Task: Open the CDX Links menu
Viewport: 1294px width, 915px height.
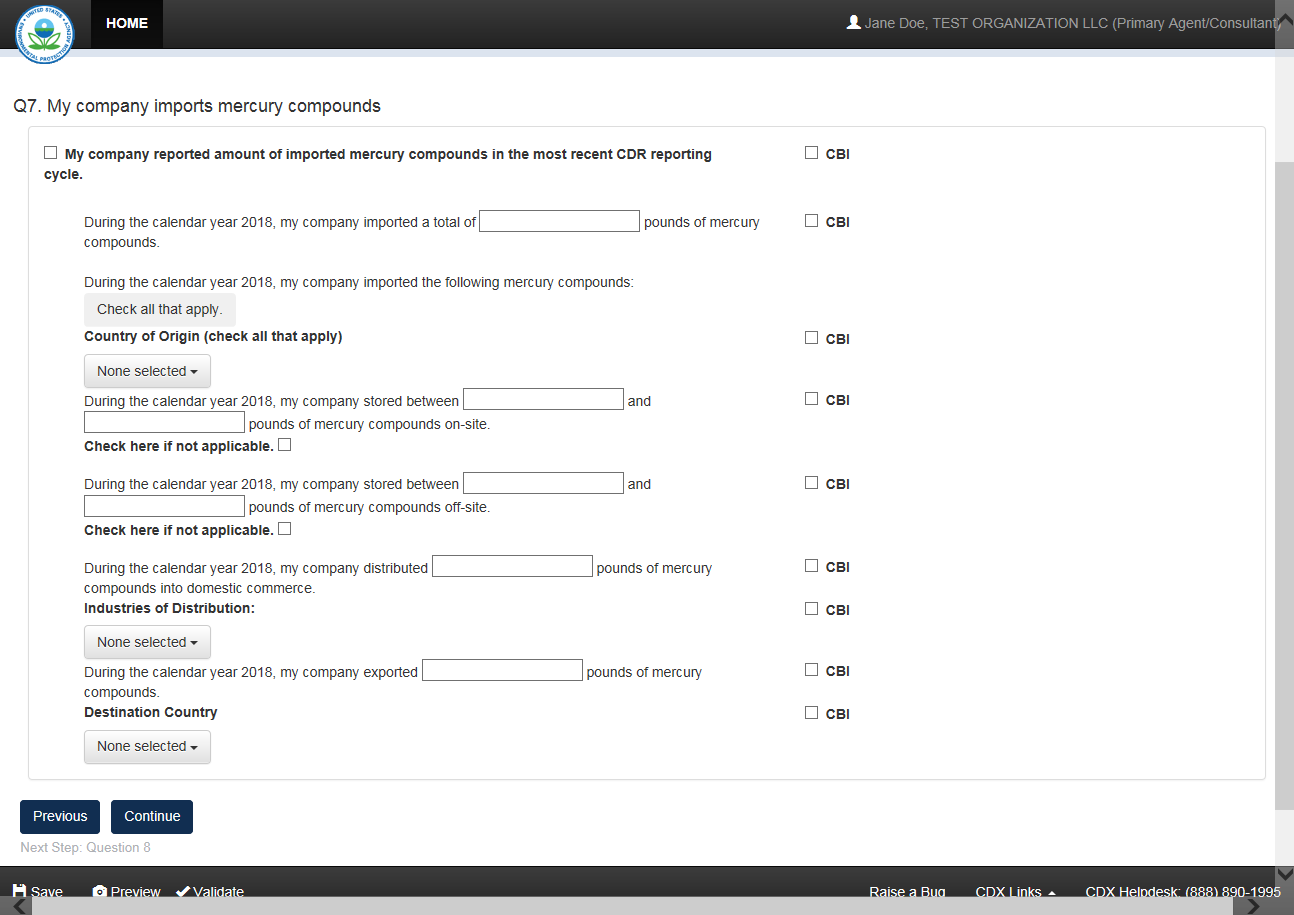Action: 1015,891
